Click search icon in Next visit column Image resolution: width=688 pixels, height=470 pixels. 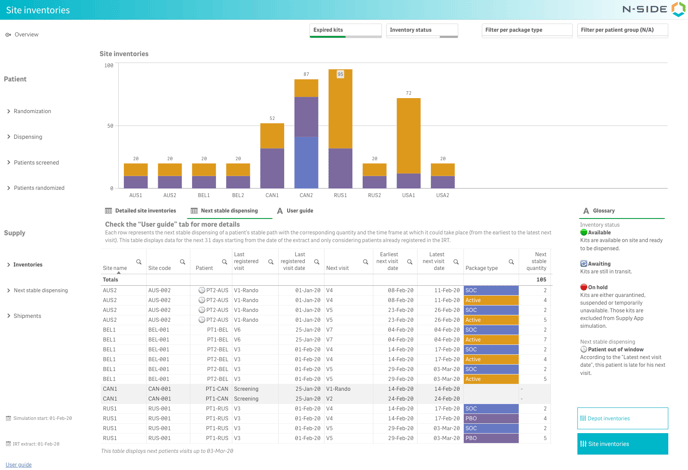tap(366, 262)
